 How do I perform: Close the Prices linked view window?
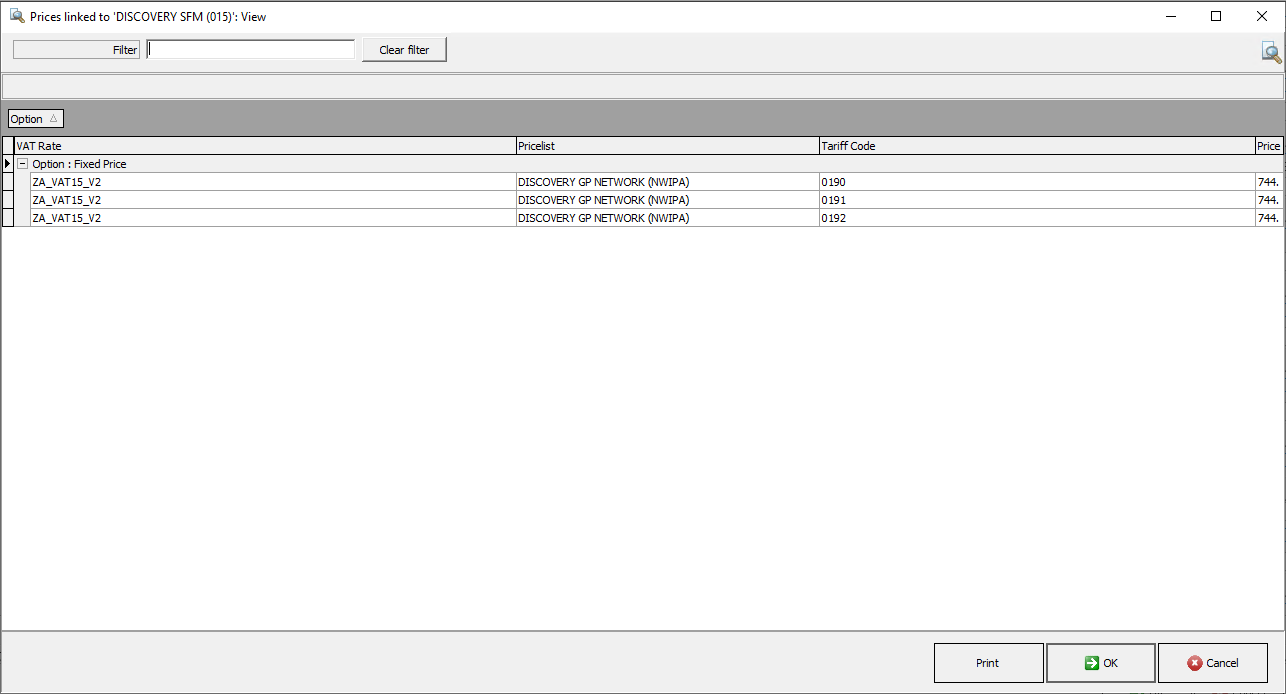click(x=1262, y=16)
